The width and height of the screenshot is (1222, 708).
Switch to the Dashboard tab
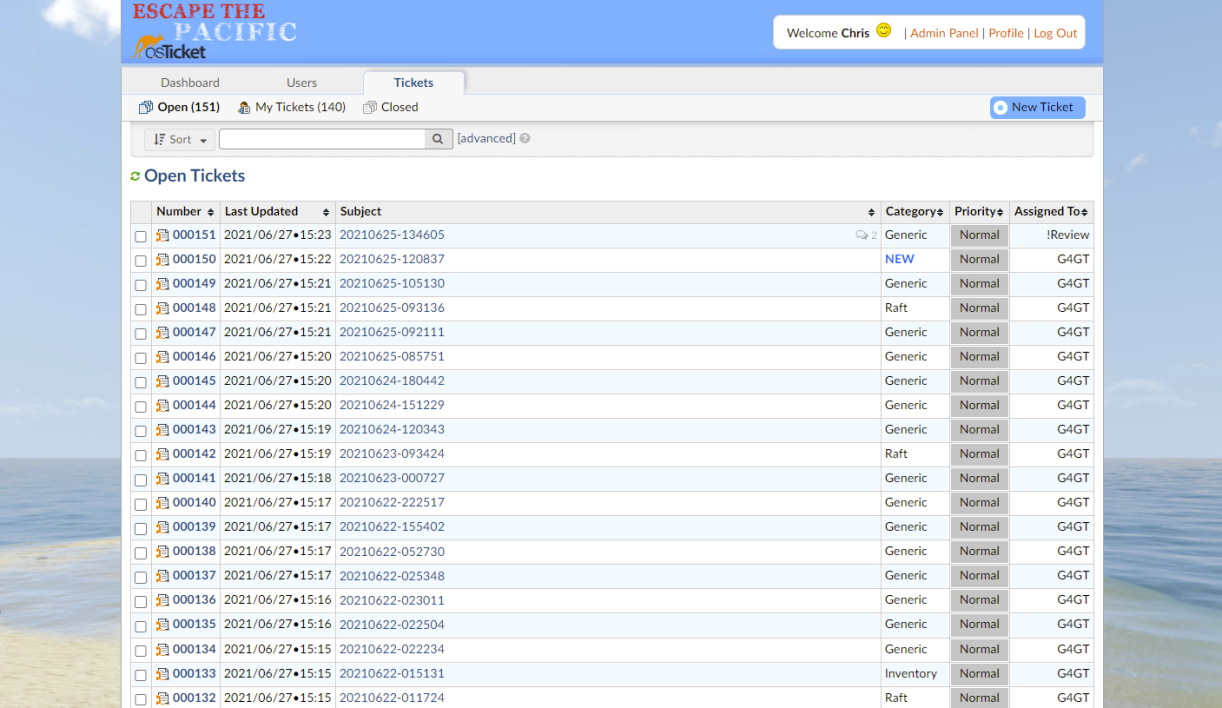click(190, 83)
